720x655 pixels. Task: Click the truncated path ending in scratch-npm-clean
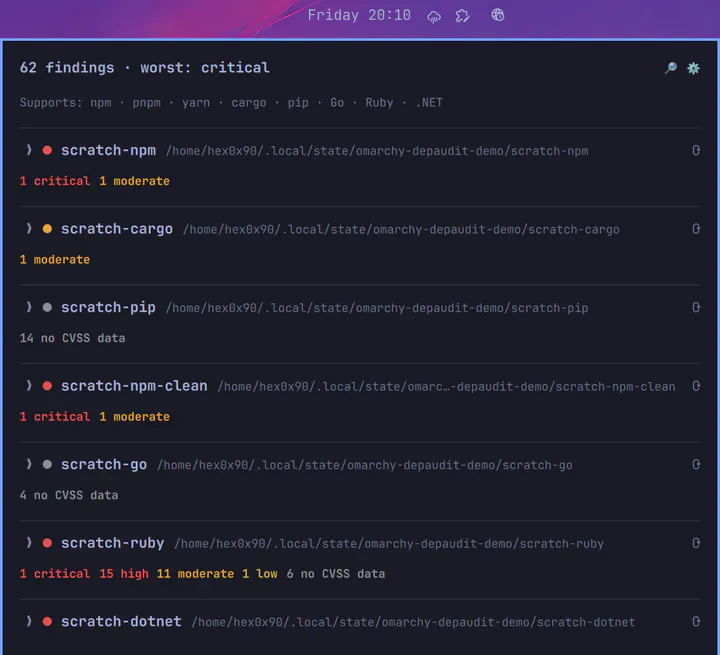[x=446, y=387]
